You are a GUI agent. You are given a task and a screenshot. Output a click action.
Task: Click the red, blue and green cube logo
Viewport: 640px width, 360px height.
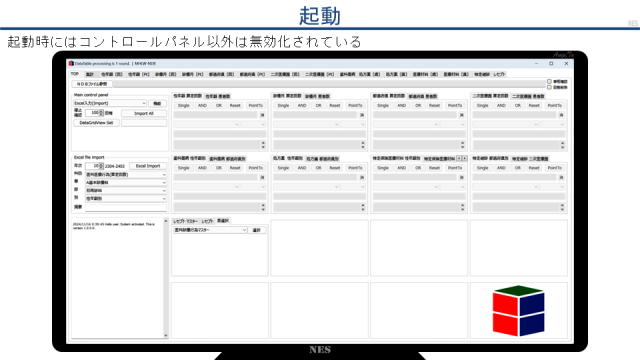(x=518, y=311)
